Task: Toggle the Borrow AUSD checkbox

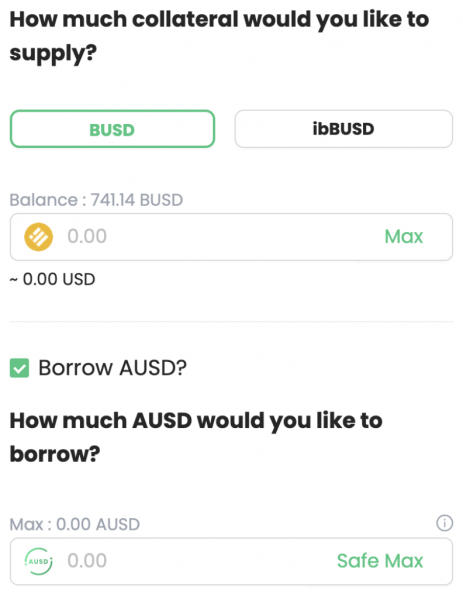Action: tap(19, 368)
